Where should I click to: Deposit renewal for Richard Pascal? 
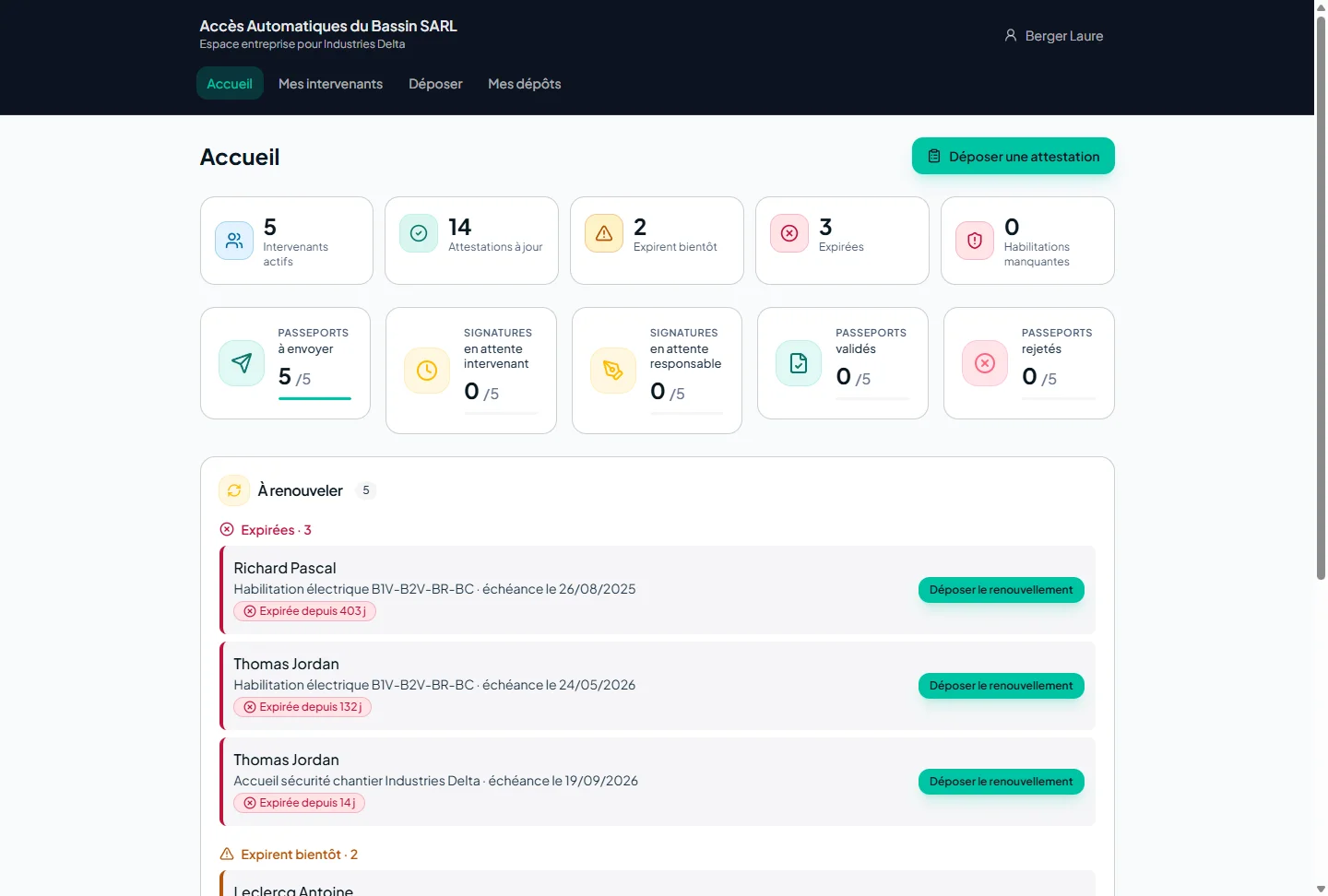click(x=1002, y=590)
